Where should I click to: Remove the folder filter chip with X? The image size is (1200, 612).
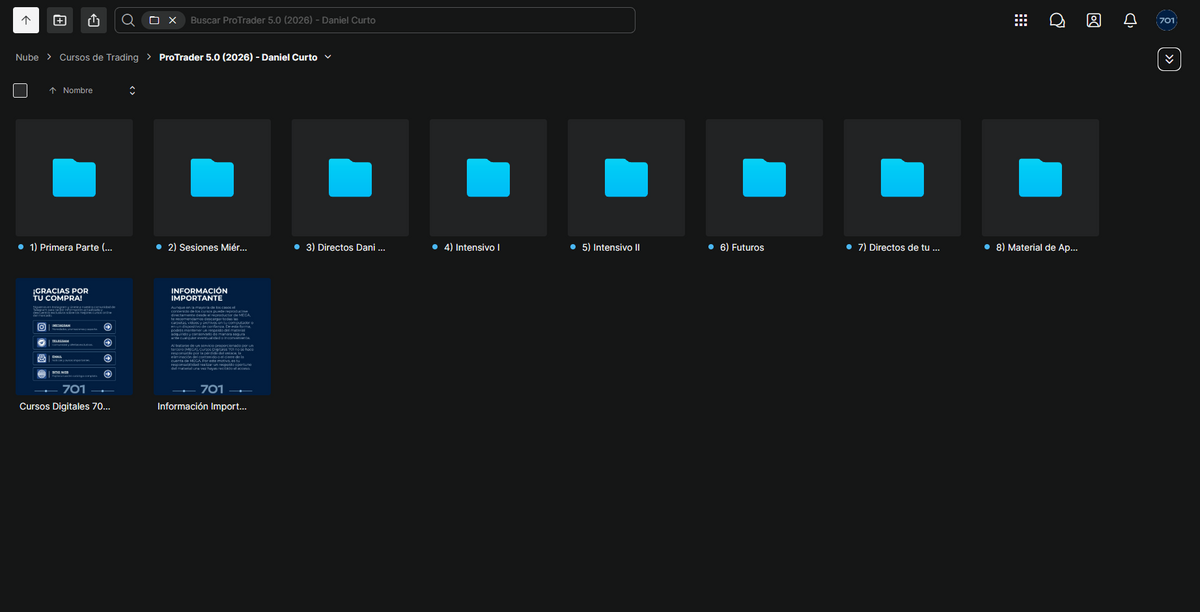click(172, 20)
